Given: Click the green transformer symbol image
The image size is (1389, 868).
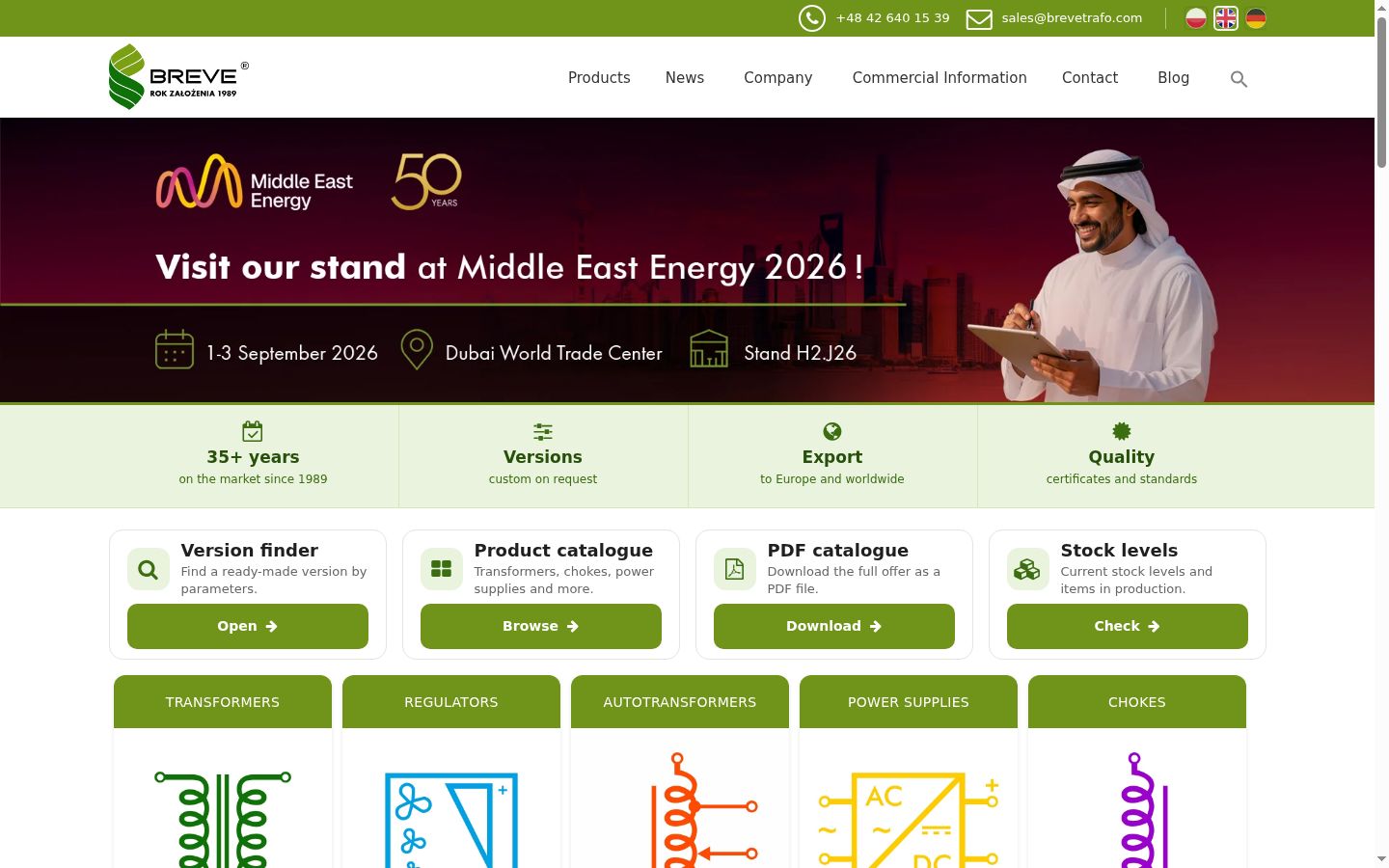Looking at the screenshot, I should click(223, 819).
